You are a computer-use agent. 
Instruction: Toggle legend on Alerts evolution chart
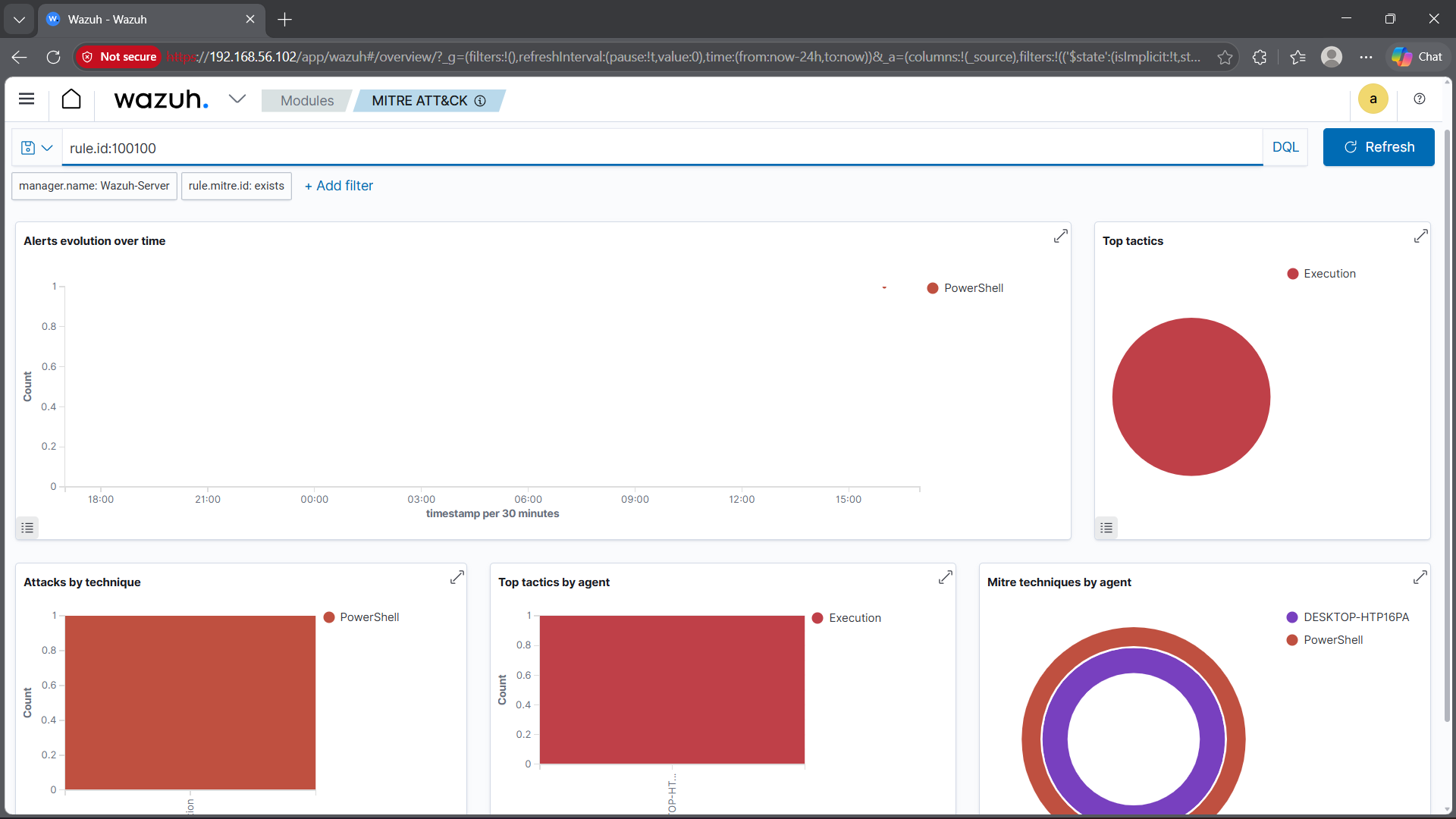[x=27, y=528]
